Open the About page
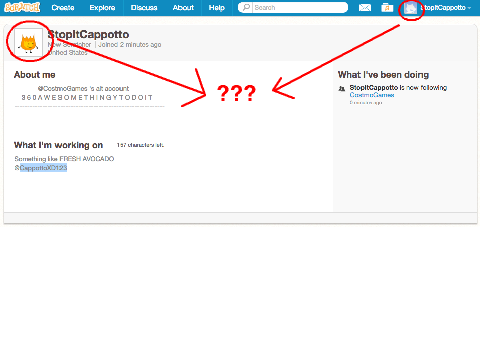This screenshot has width=480, height=360. coord(183,8)
